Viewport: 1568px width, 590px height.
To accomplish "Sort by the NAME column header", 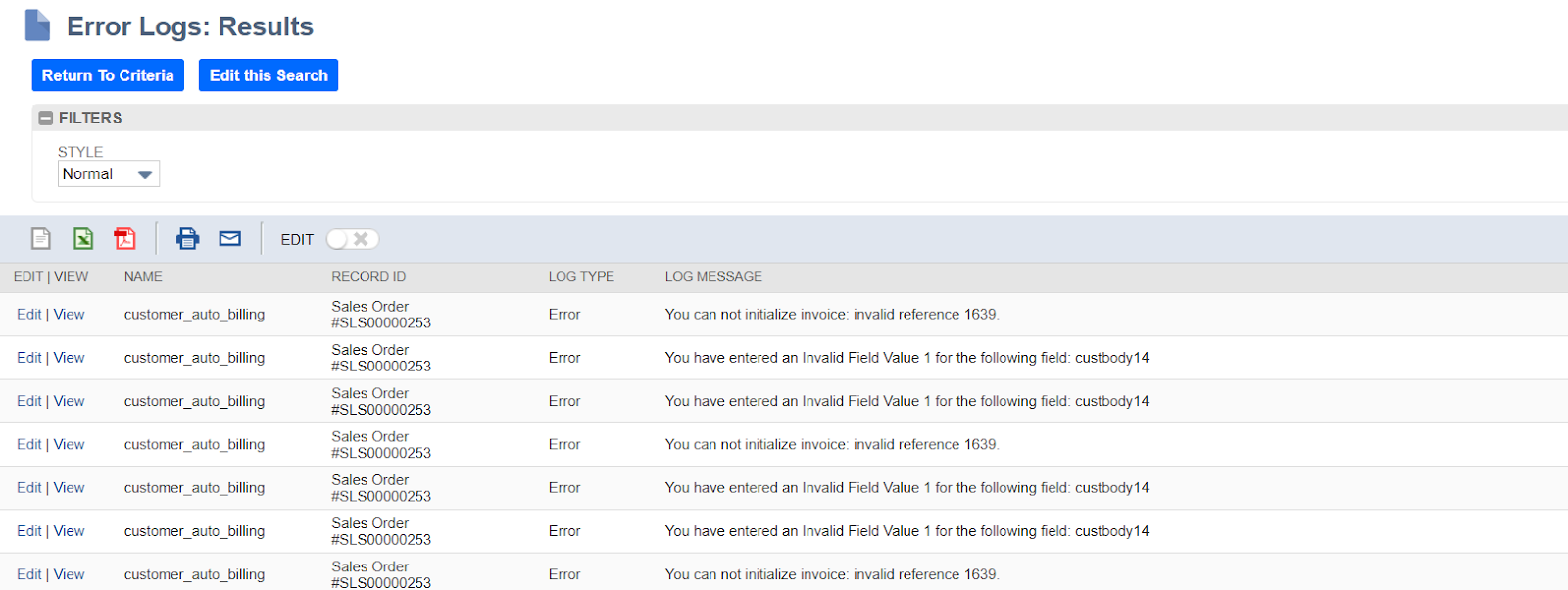I will (143, 277).
